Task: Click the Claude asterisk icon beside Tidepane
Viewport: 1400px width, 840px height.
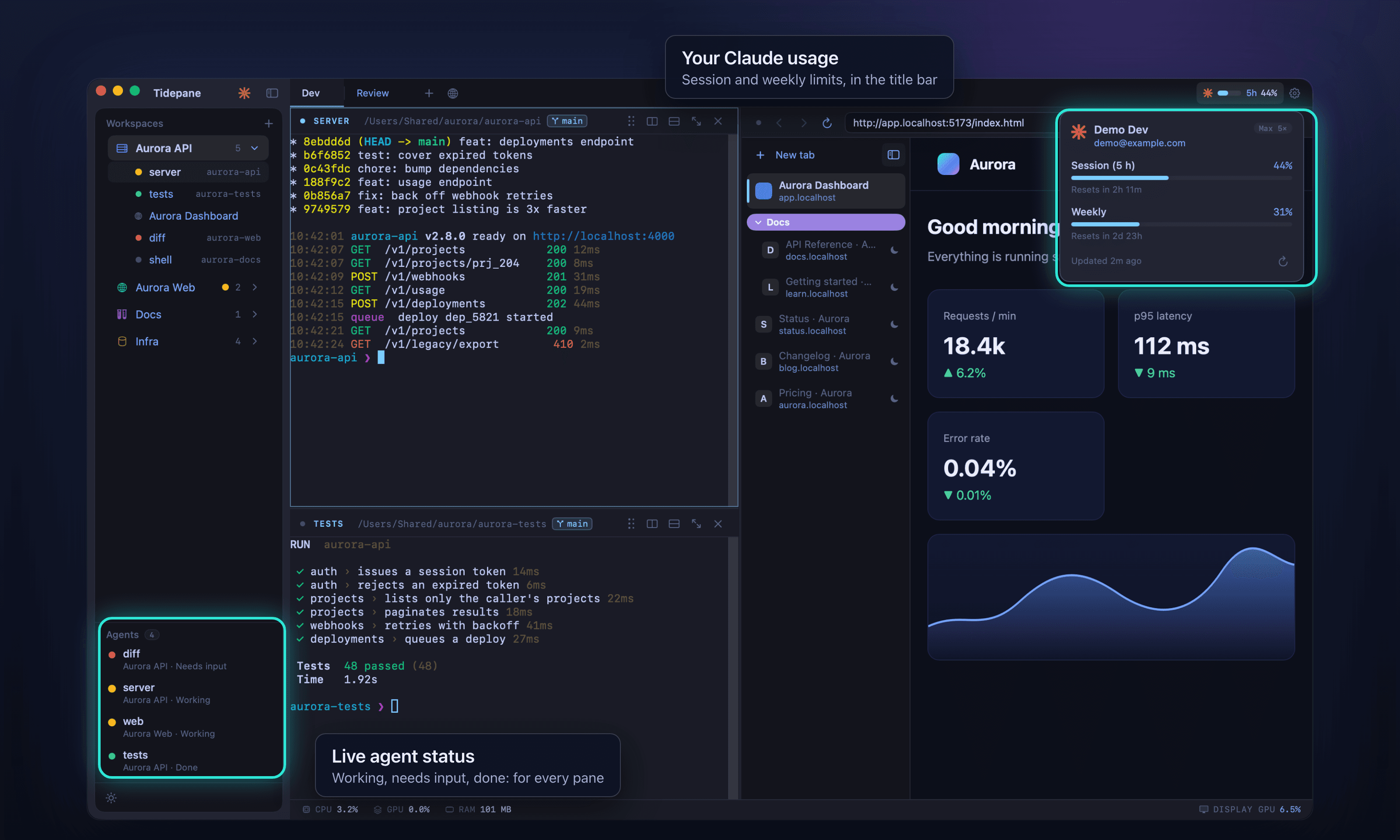Action: (245, 93)
